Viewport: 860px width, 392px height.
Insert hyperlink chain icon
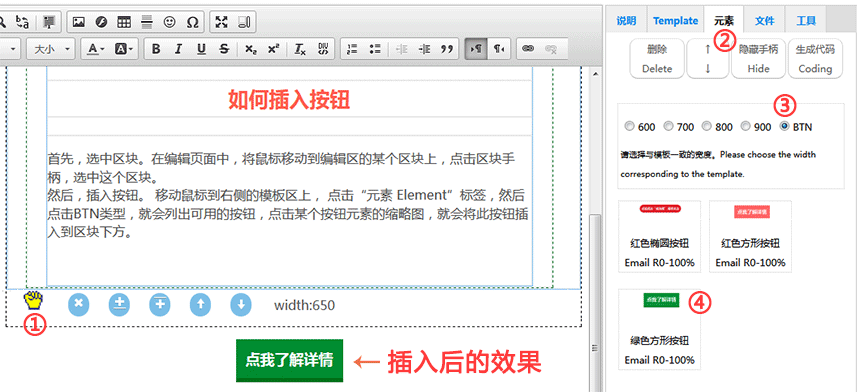point(528,49)
